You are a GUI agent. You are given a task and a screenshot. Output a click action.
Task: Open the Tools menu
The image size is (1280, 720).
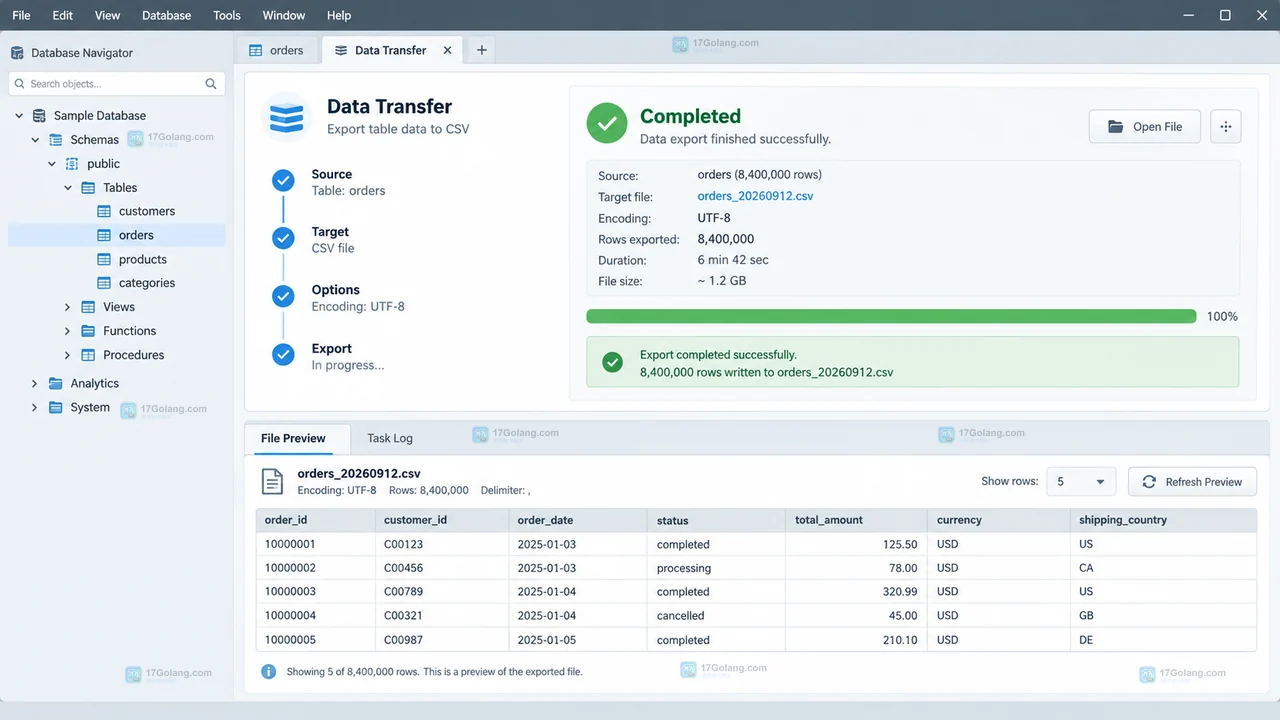coord(227,15)
